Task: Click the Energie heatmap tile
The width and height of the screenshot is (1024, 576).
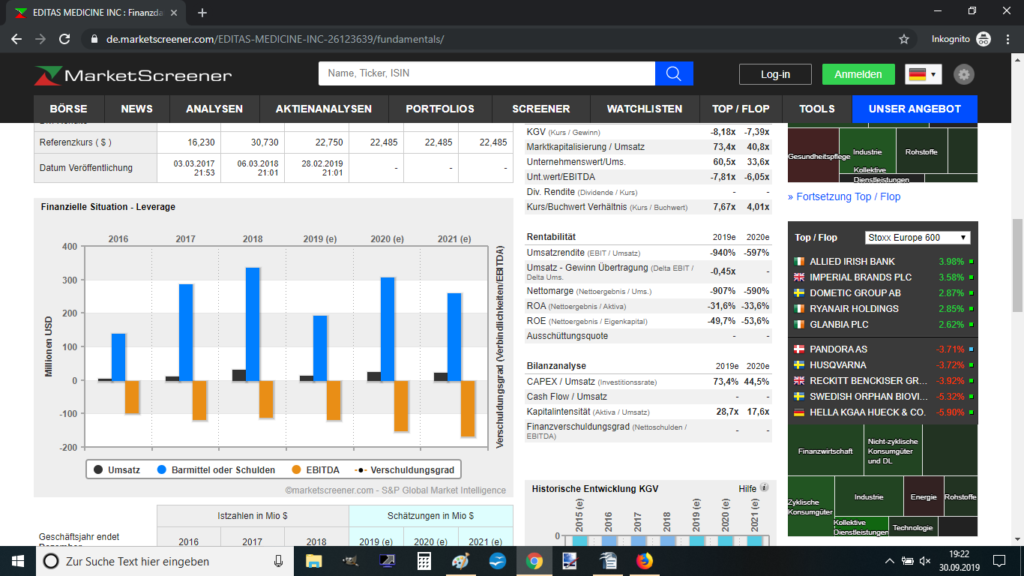Action: click(x=923, y=496)
